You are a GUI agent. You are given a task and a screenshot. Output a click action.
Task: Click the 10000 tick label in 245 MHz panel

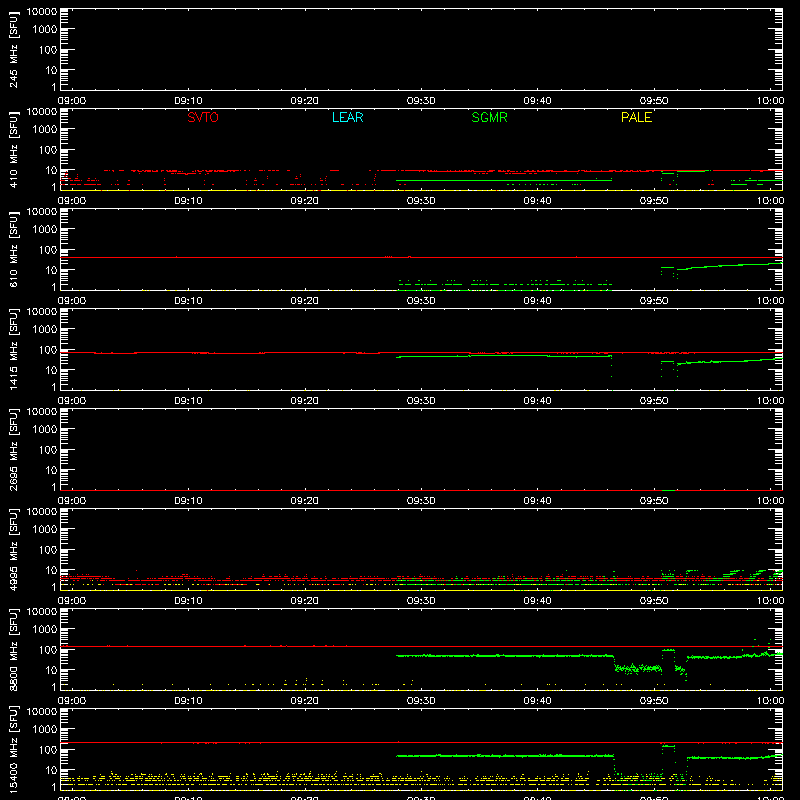coord(42,12)
